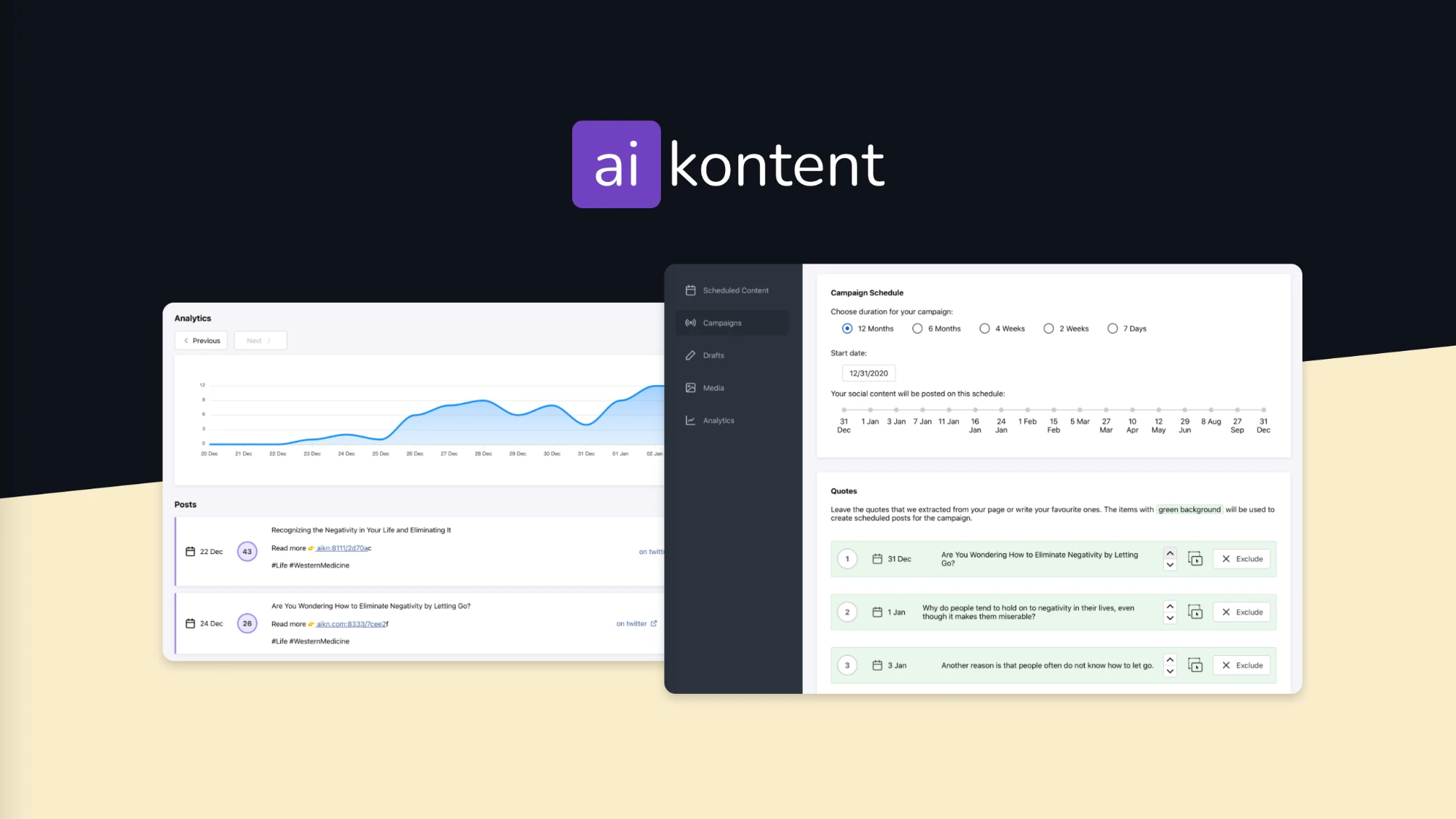Open the Campaigns sidebar item
The height and width of the screenshot is (819, 1456).
[x=732, y=323]
